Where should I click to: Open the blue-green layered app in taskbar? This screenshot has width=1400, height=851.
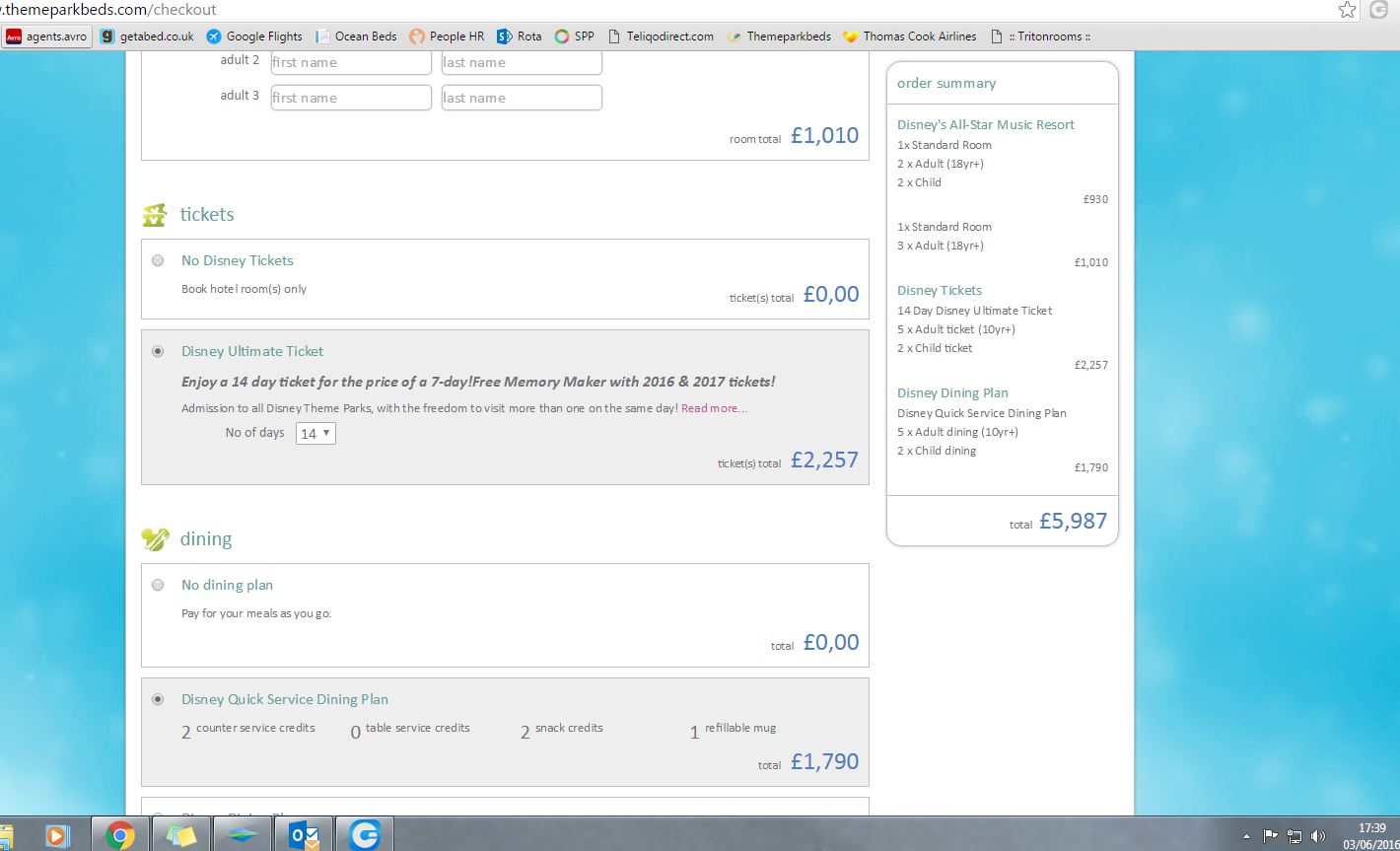coord(243,835)
